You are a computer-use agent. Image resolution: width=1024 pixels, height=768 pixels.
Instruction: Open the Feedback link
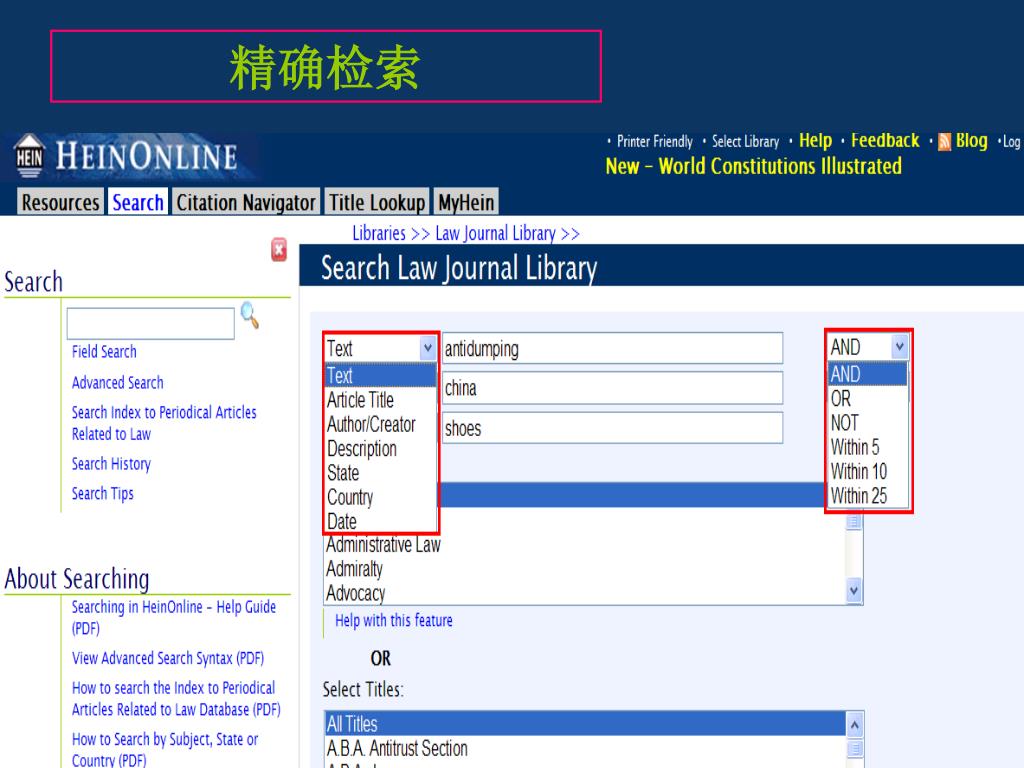coord(885,140)
